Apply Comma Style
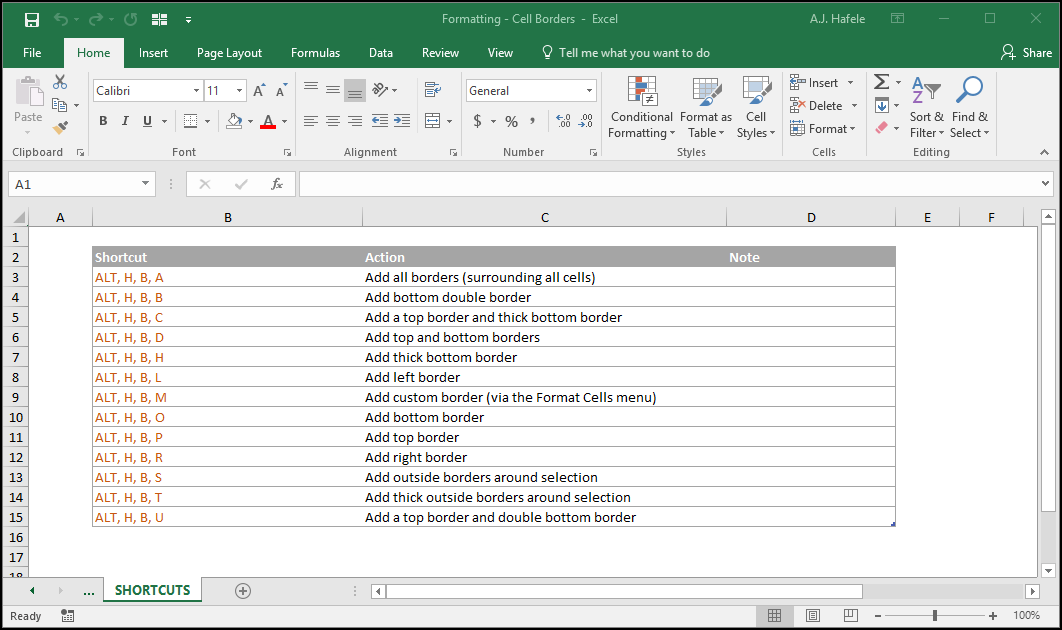 [x=532, y=121]
